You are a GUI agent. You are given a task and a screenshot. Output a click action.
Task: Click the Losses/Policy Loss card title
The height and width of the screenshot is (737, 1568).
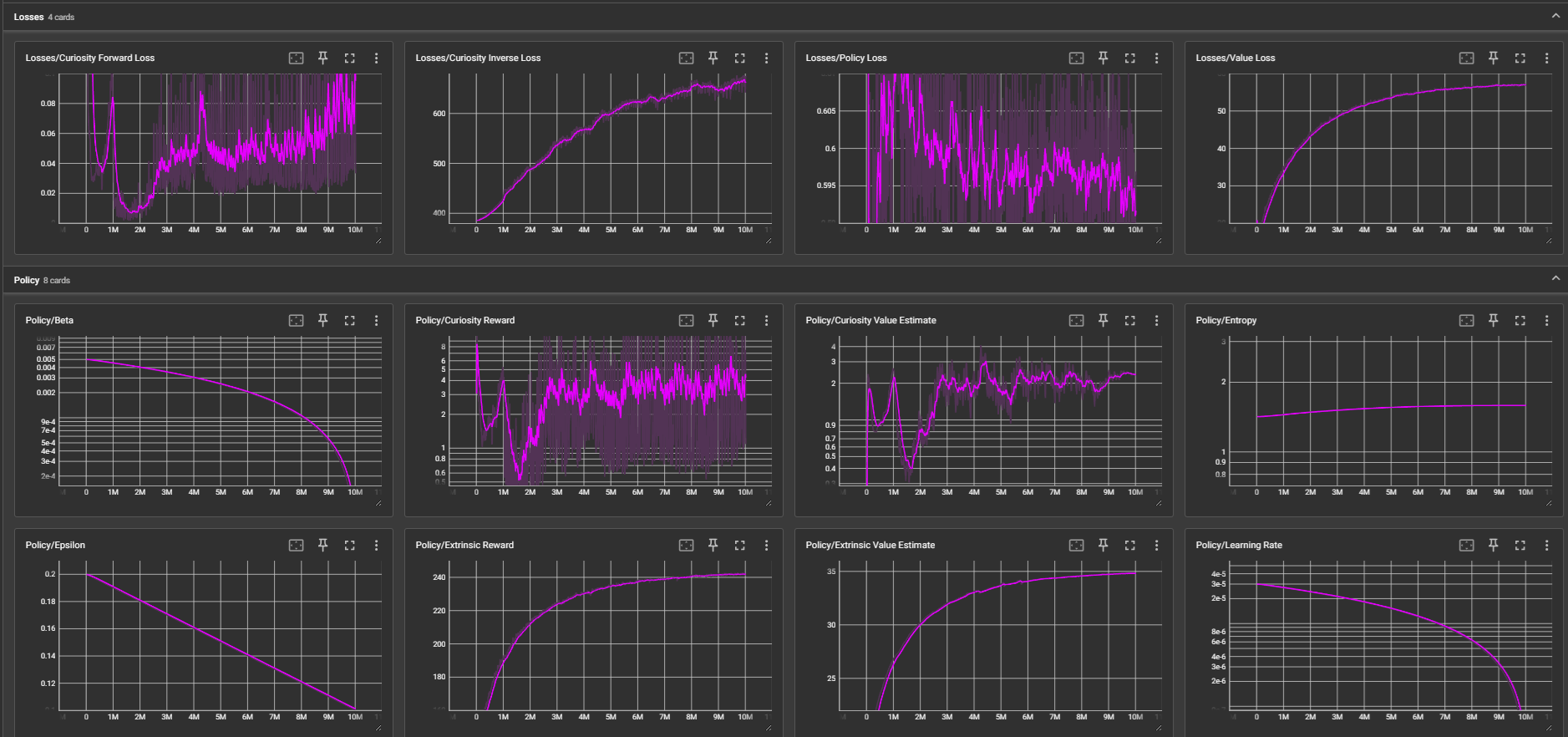point(845,58)
